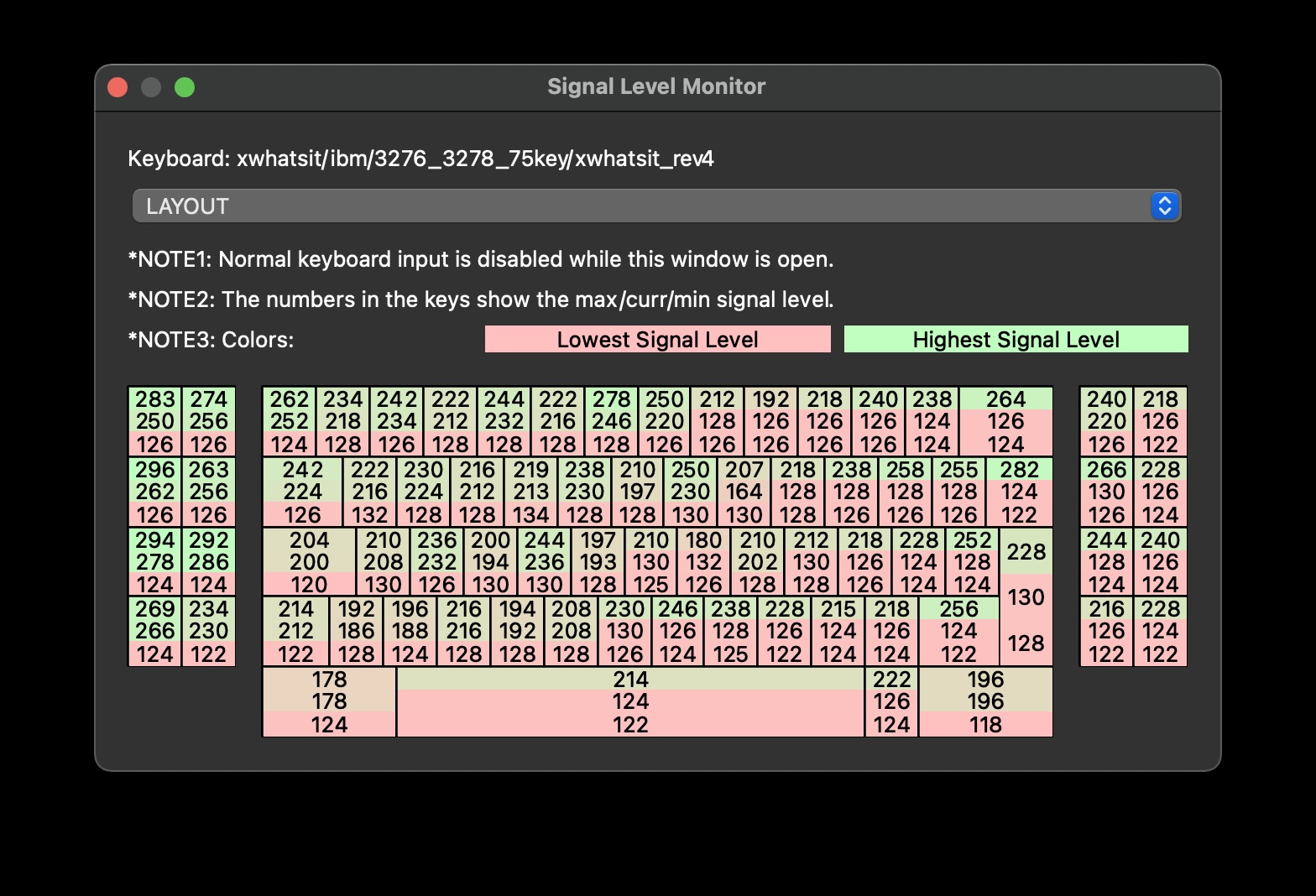This screenshot has width=1316, height=896.
Task: Click the key showing 294/278/124
Action: pyautogui.click(x=155, y=562)
